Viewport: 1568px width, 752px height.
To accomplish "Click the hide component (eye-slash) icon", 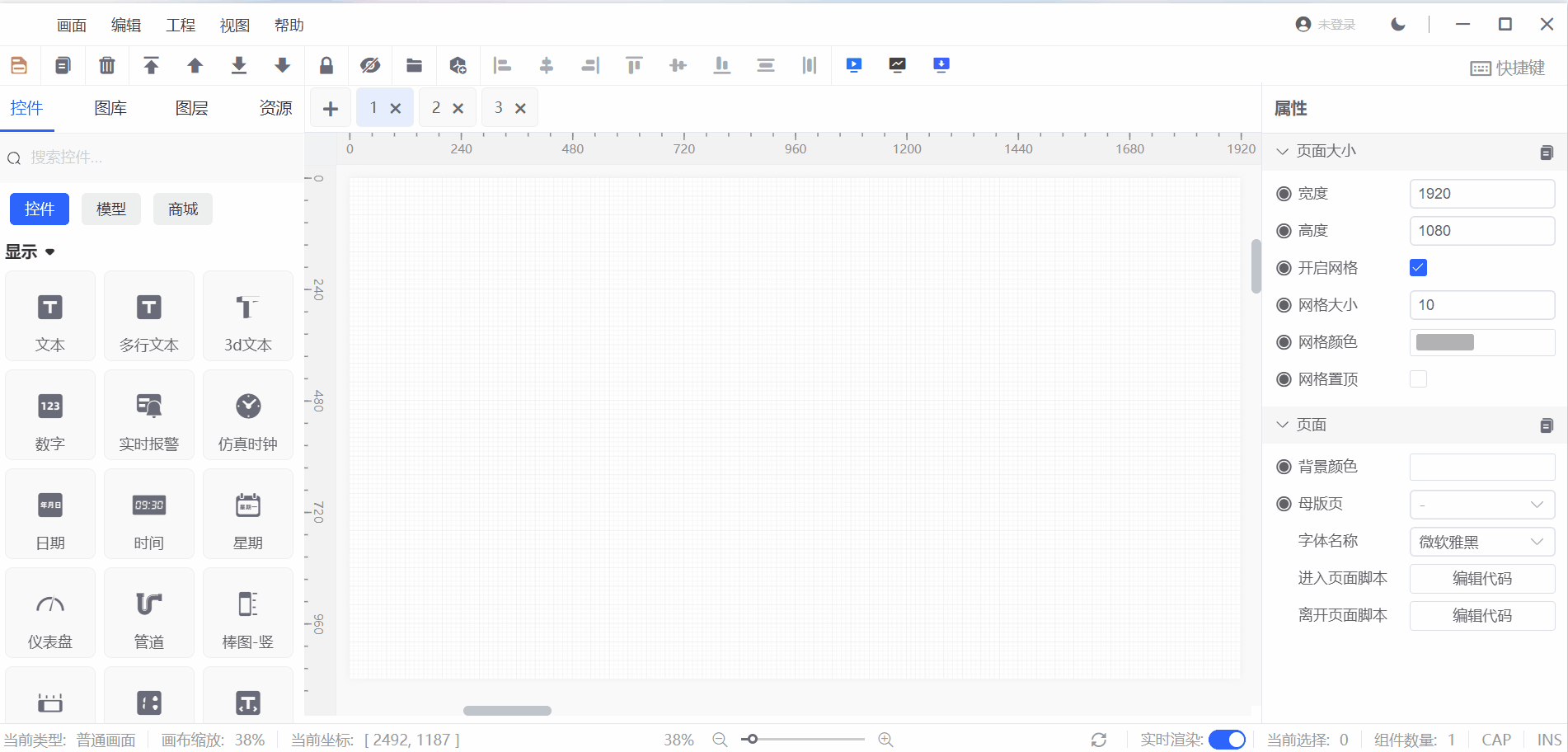I will [x=370, y=65].
